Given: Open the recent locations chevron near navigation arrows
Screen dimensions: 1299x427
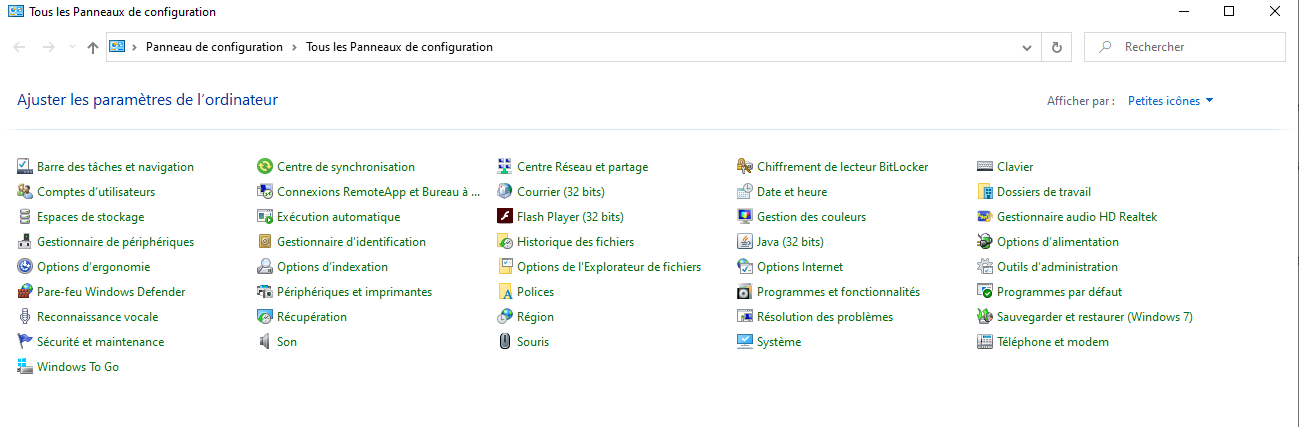Looking at the screenshot, I should pos(72,47).
